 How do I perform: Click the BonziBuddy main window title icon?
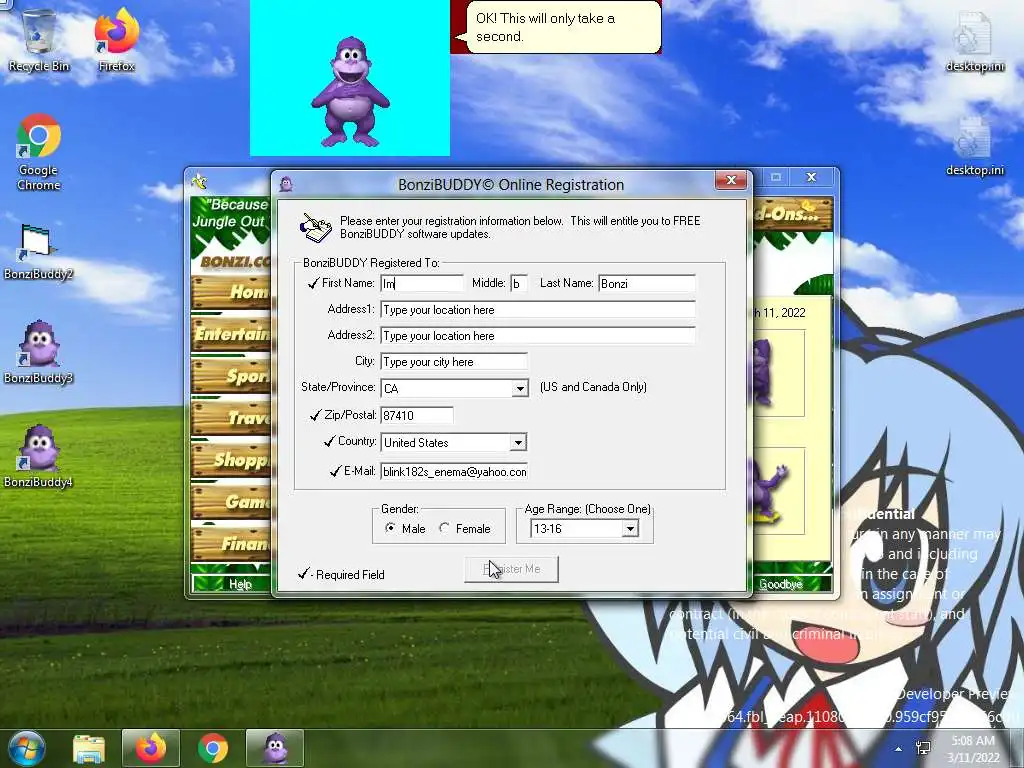coord(199,181)
